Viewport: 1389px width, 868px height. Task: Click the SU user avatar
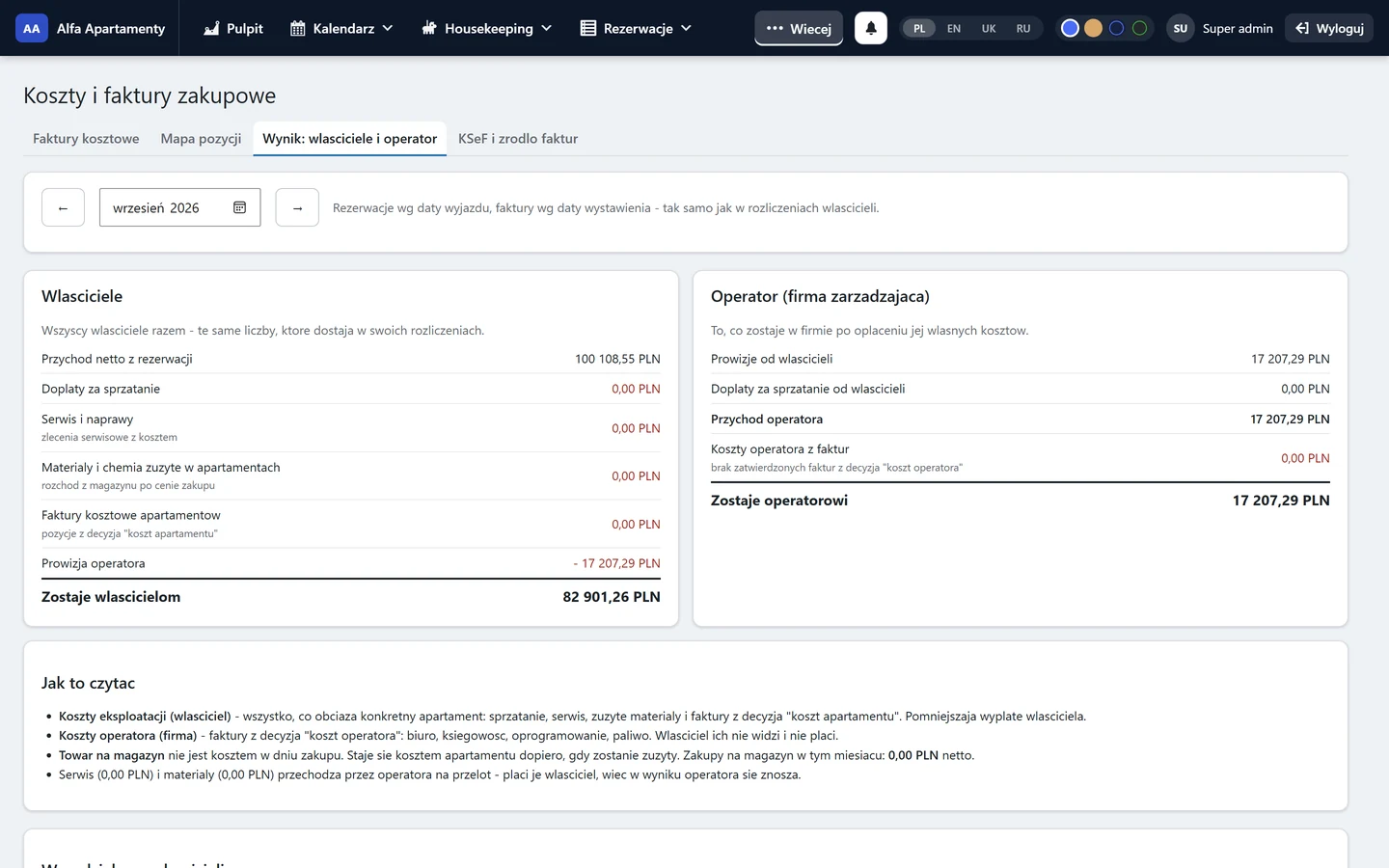pyautogui.click(x=1180, y=28)
